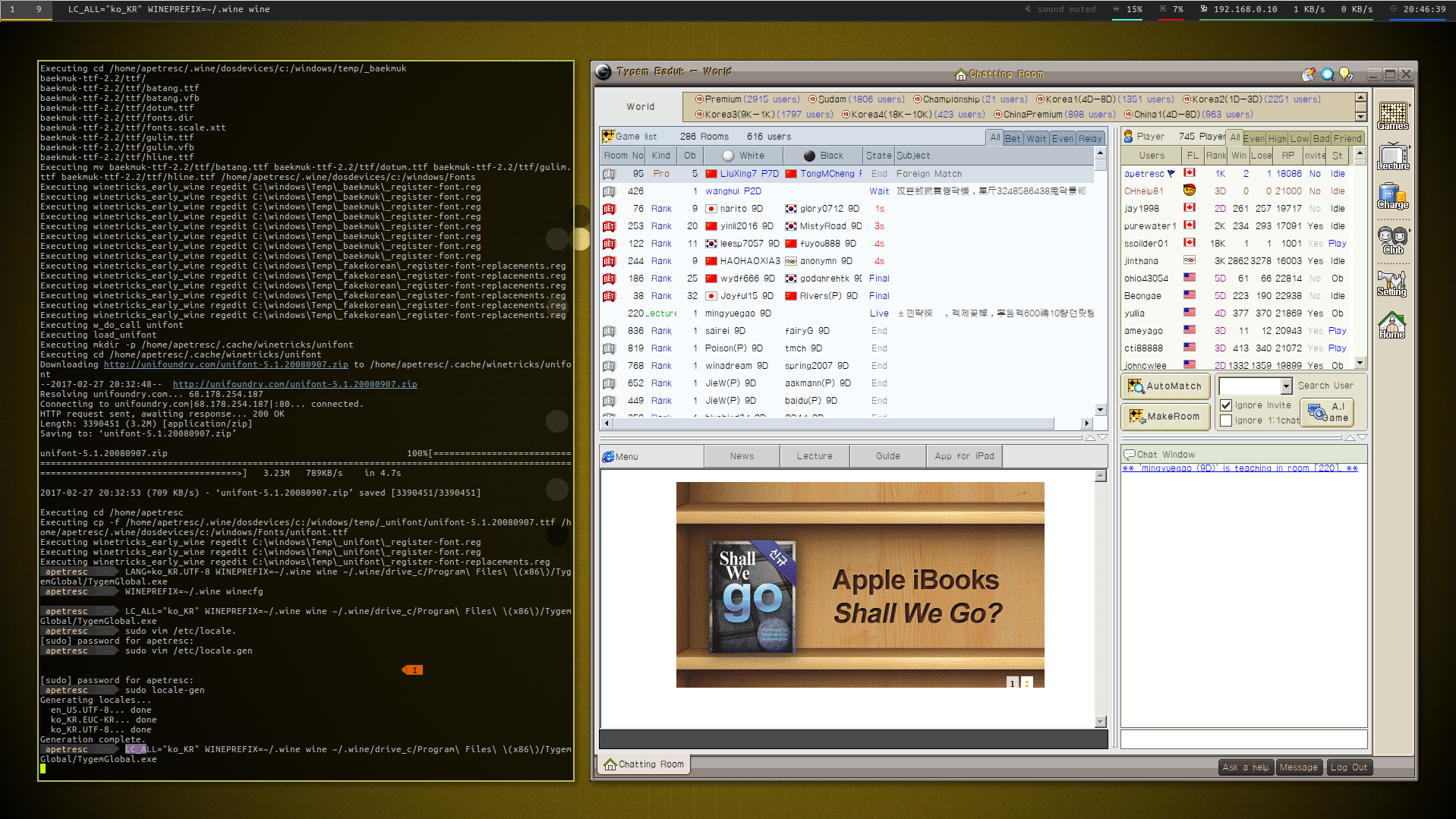This screenshot has width=1456, height=819.
Task: Select the White stone radio in the header
Action: 727,155
